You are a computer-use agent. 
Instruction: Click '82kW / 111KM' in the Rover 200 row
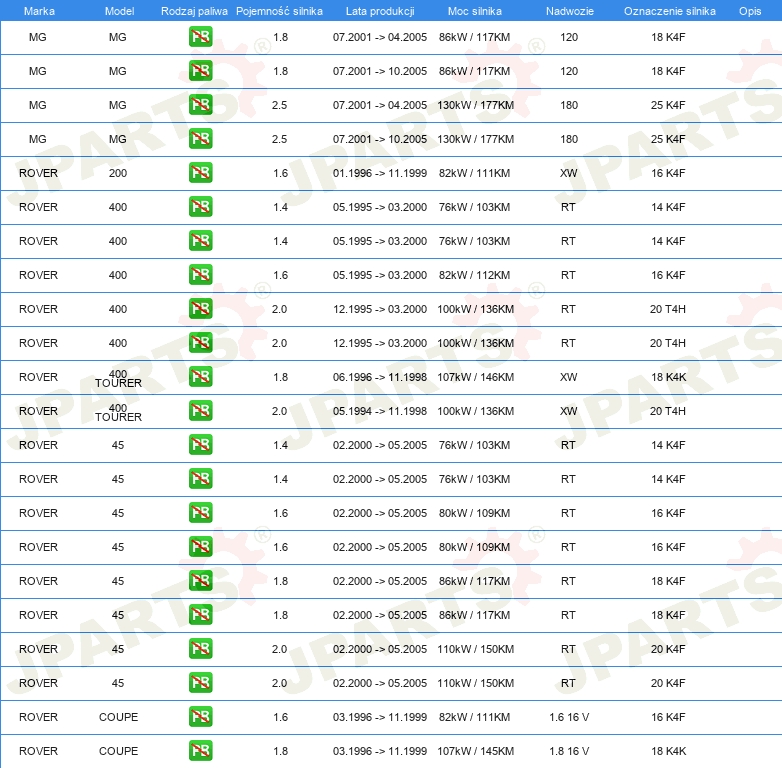tap(474, 173)
